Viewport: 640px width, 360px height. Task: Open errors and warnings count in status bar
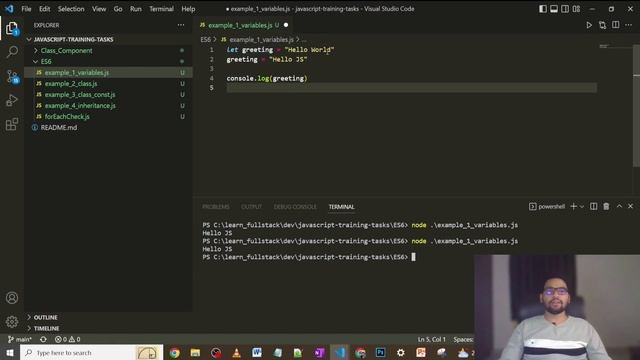(x=68, y=339)
